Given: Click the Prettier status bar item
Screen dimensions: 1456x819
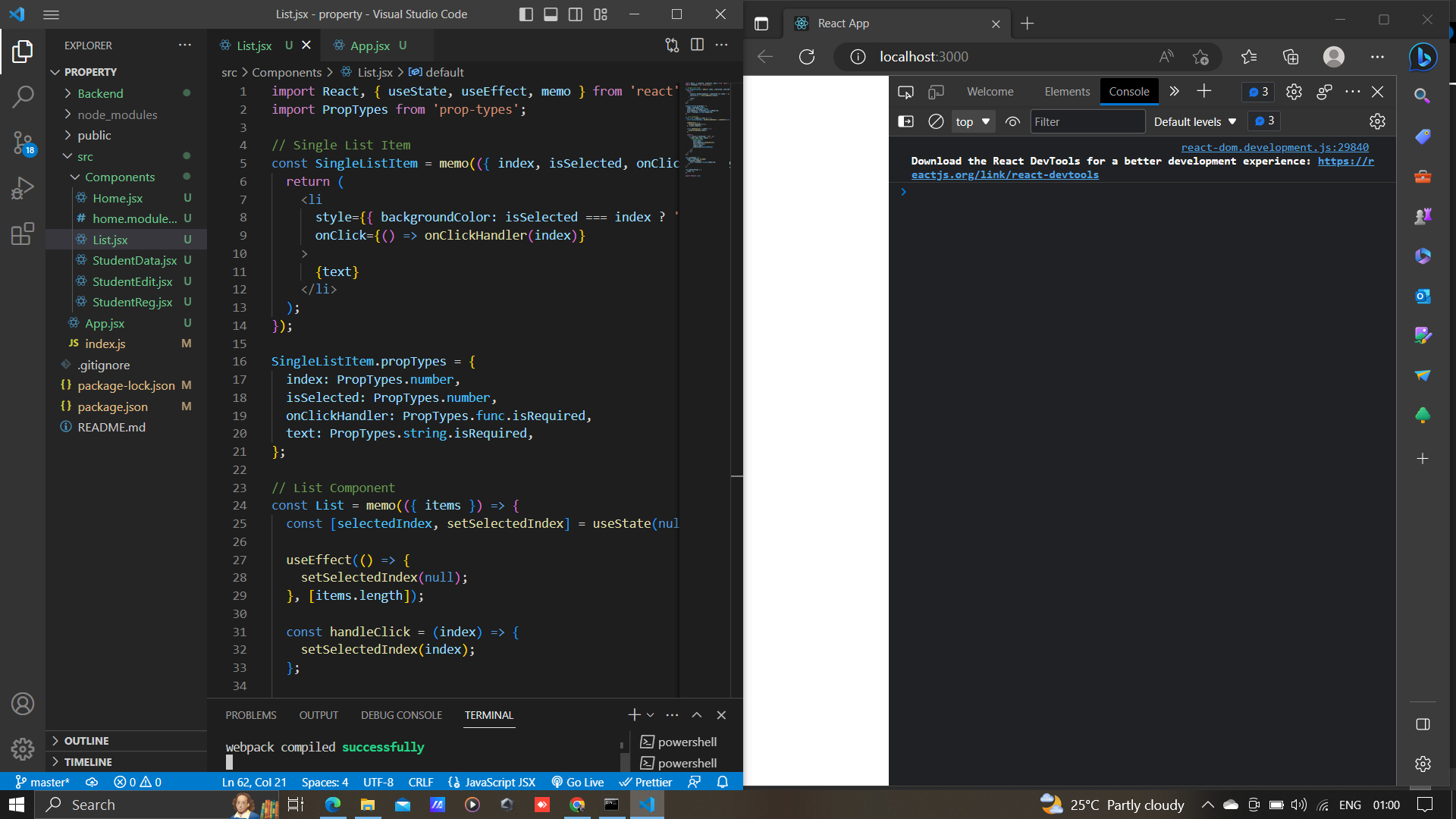Looking at the screenshot, I should [x=645, y=782].
